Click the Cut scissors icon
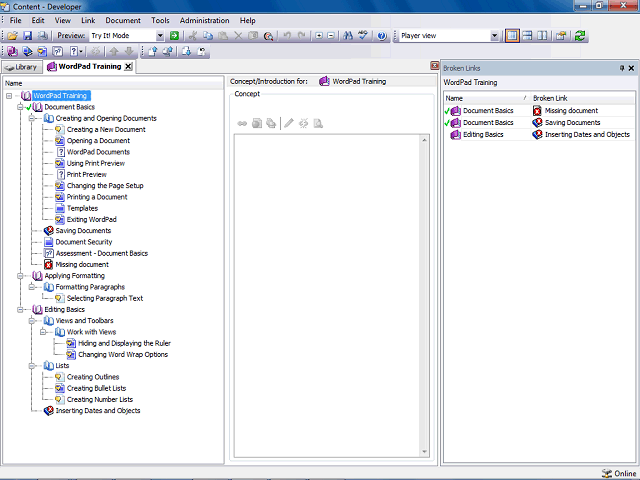Viewport: 640px width, 480px height. coord(193,36)
